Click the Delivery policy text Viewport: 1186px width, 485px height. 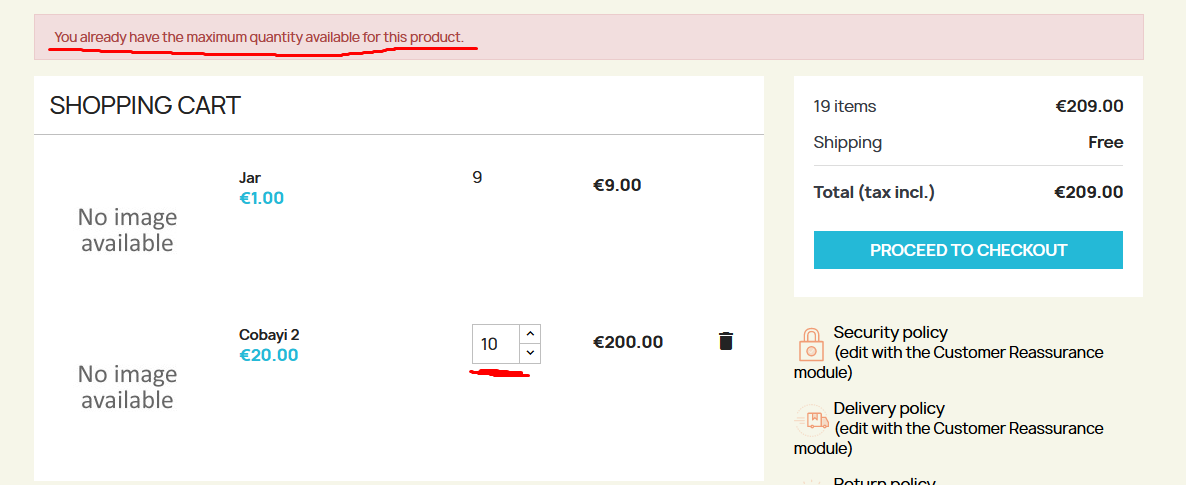tap(889, 409)
